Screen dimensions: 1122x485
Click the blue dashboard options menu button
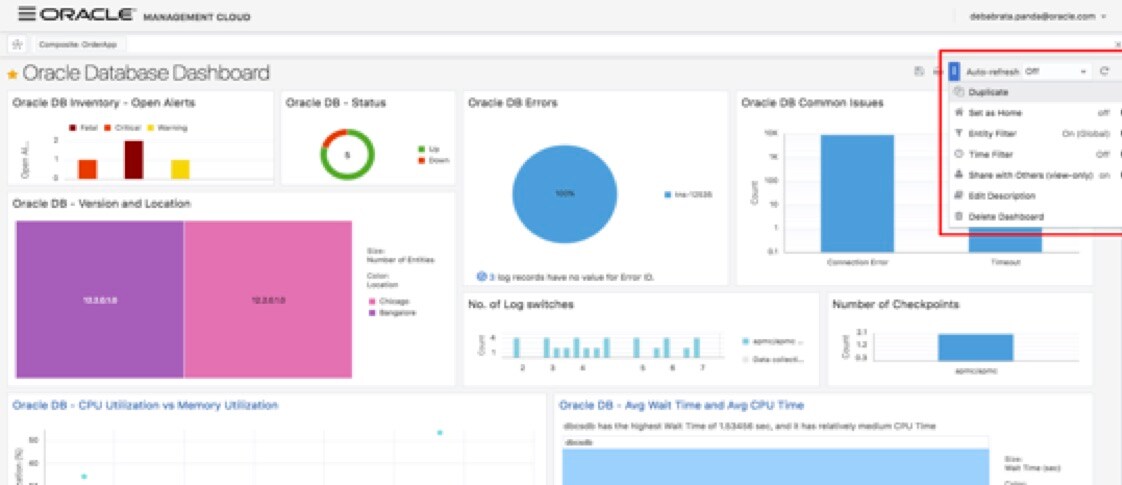954,72
